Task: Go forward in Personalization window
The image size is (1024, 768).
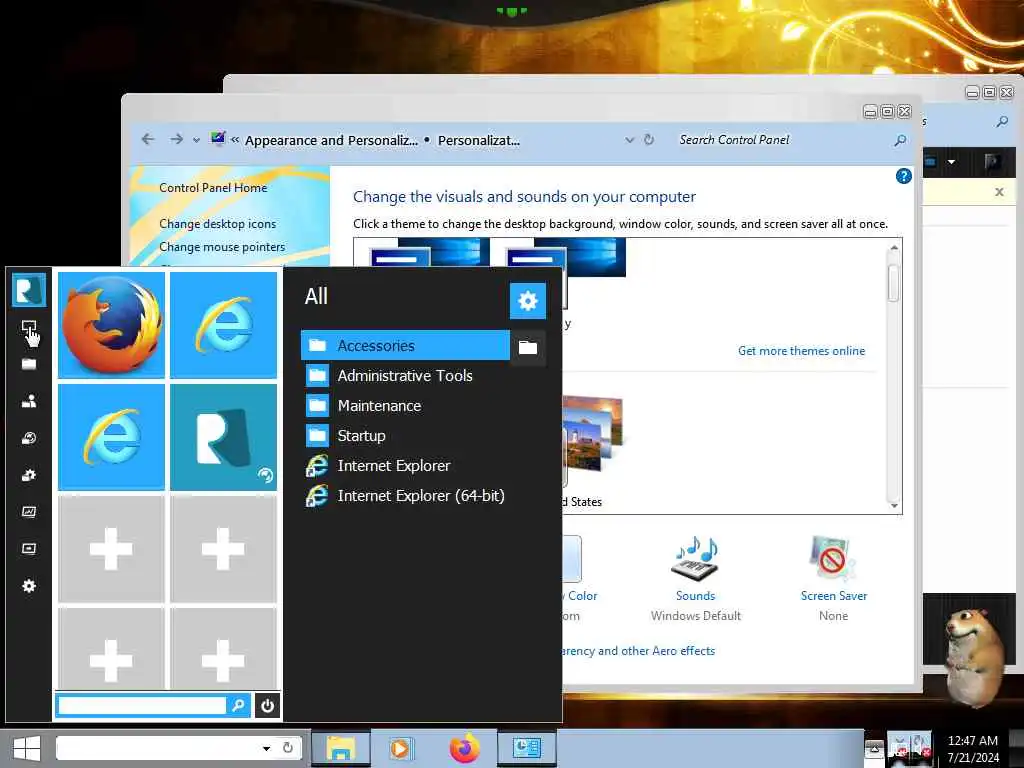Action: 176,139
